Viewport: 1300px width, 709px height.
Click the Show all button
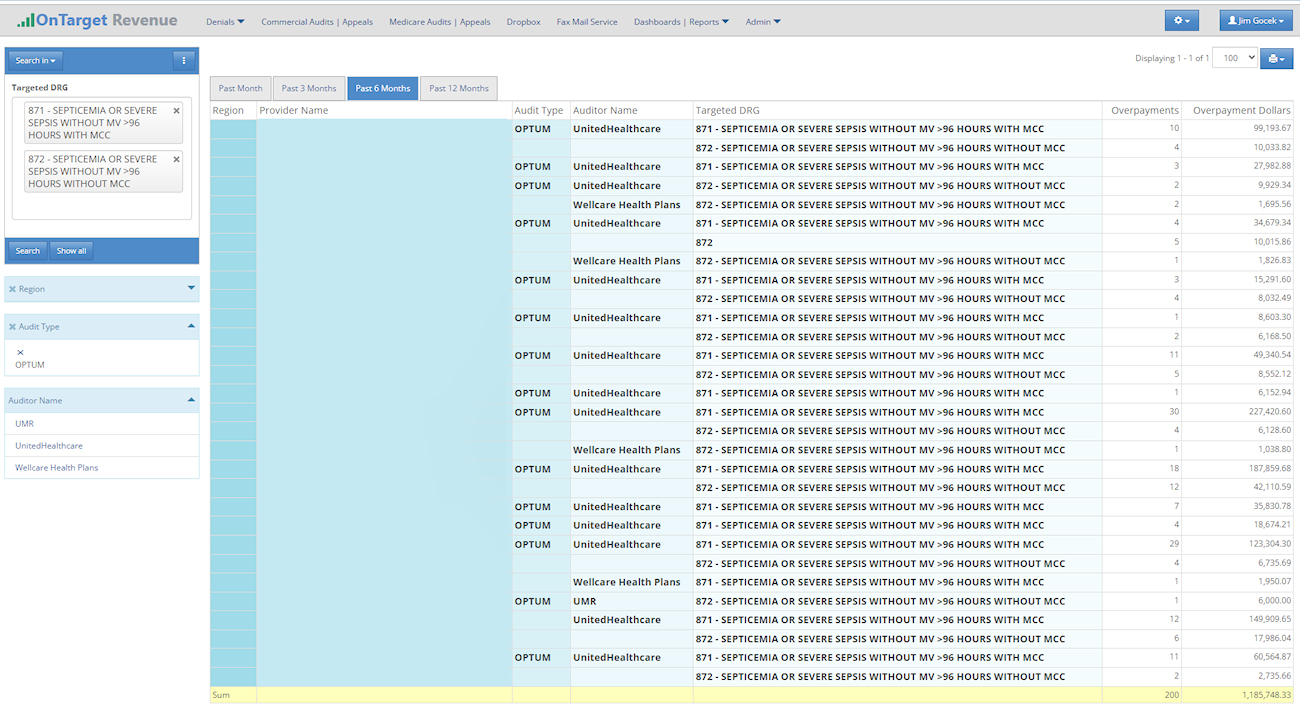coord(71,250)
